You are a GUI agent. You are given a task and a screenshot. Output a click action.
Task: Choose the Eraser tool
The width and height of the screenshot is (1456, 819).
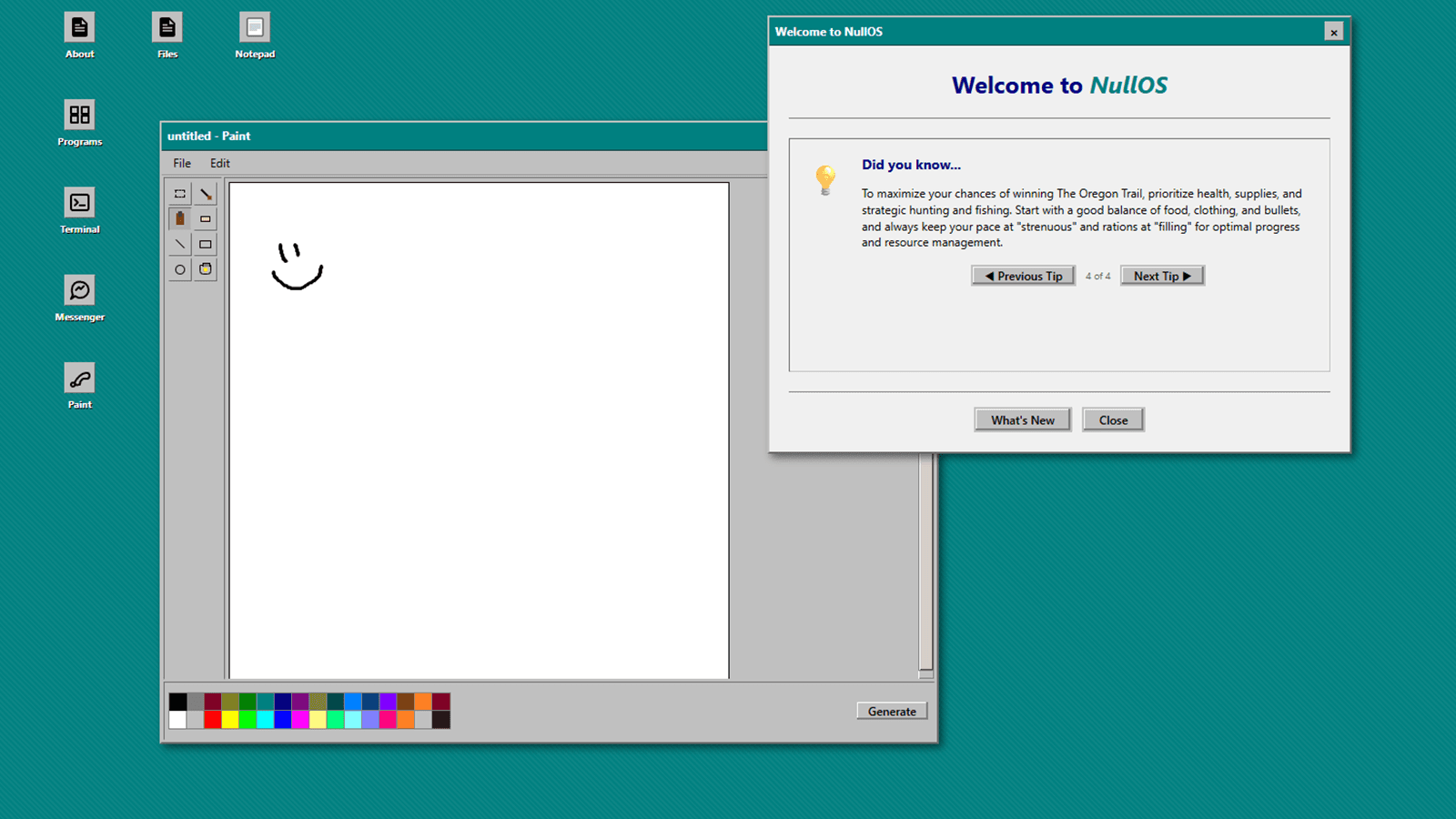point(206,219)
